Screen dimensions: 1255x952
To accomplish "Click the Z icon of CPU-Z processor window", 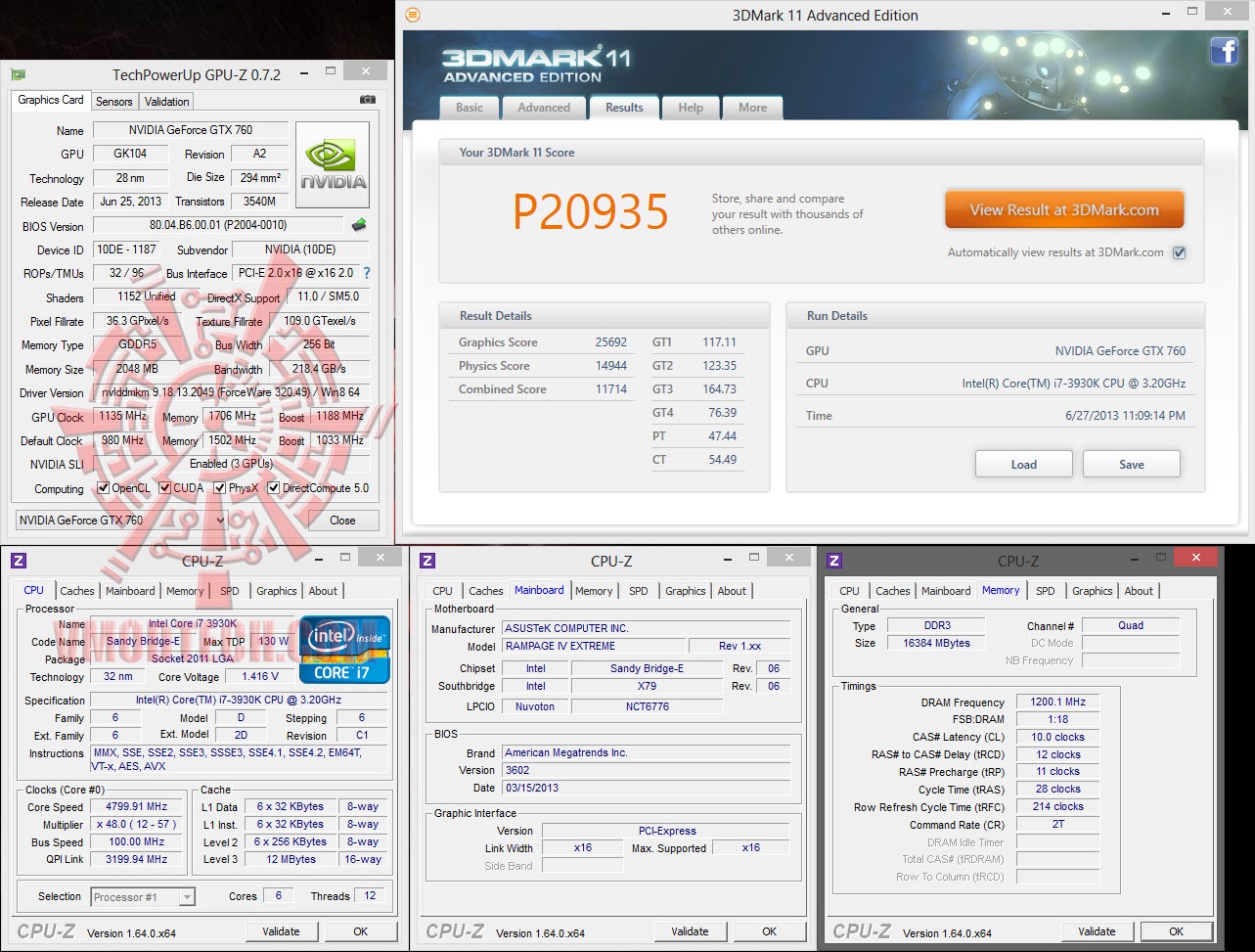I will point(18,560).
